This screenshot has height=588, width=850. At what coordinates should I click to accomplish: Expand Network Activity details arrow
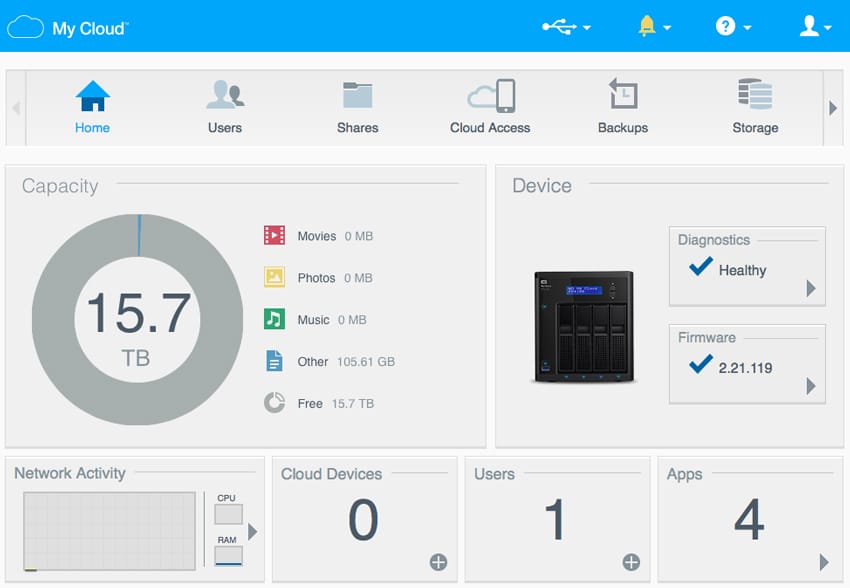(x=253, y=532)
